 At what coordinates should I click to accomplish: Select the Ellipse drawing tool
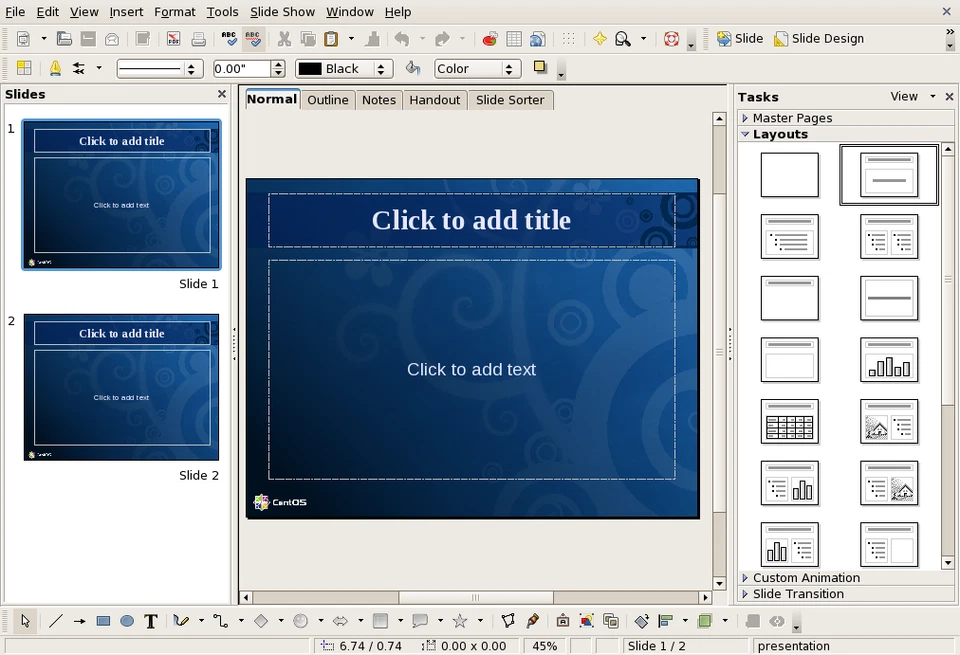[x=127, y=621]
